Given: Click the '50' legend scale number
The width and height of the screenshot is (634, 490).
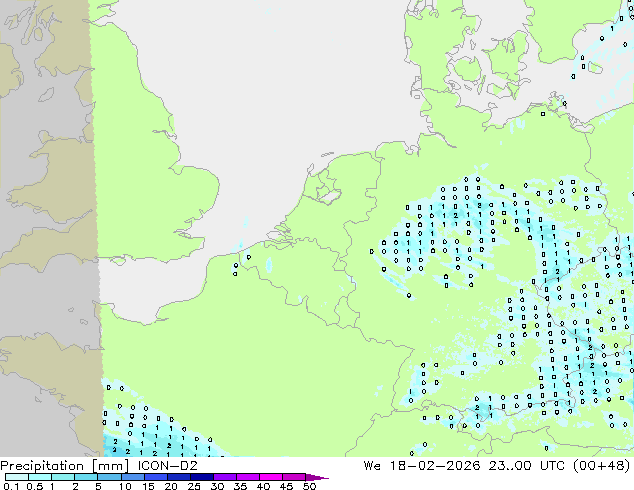Looking at the screenshot, I should [x=309, y=486].
